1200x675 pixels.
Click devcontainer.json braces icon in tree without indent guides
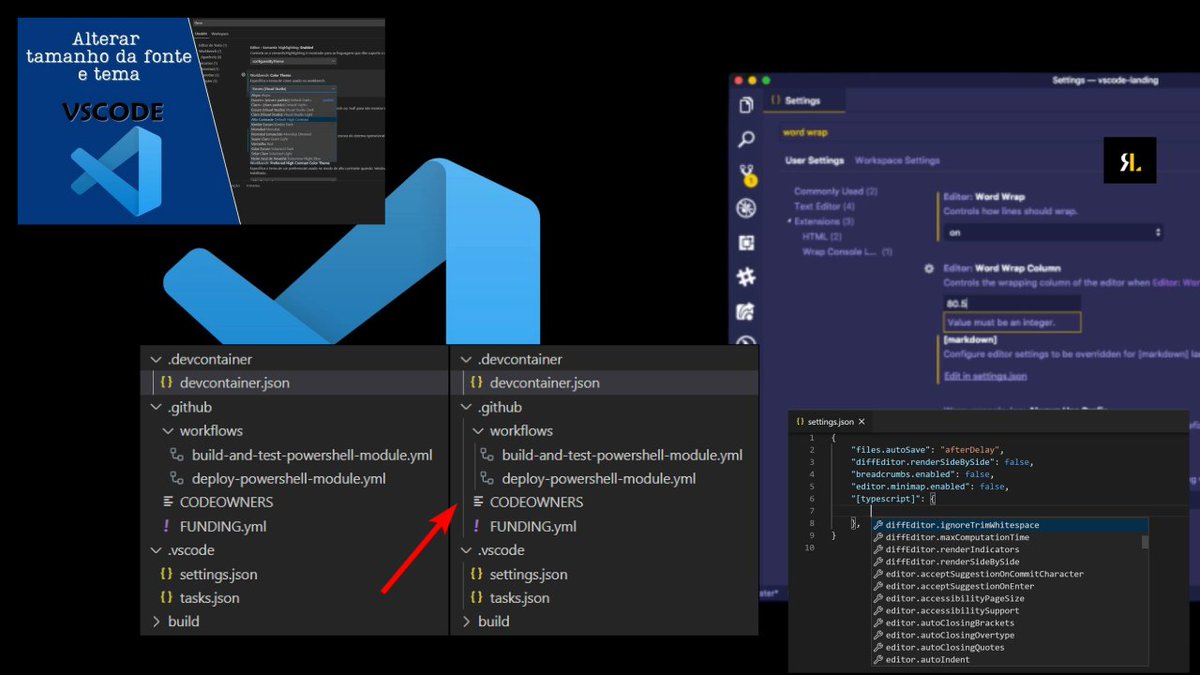167,383
